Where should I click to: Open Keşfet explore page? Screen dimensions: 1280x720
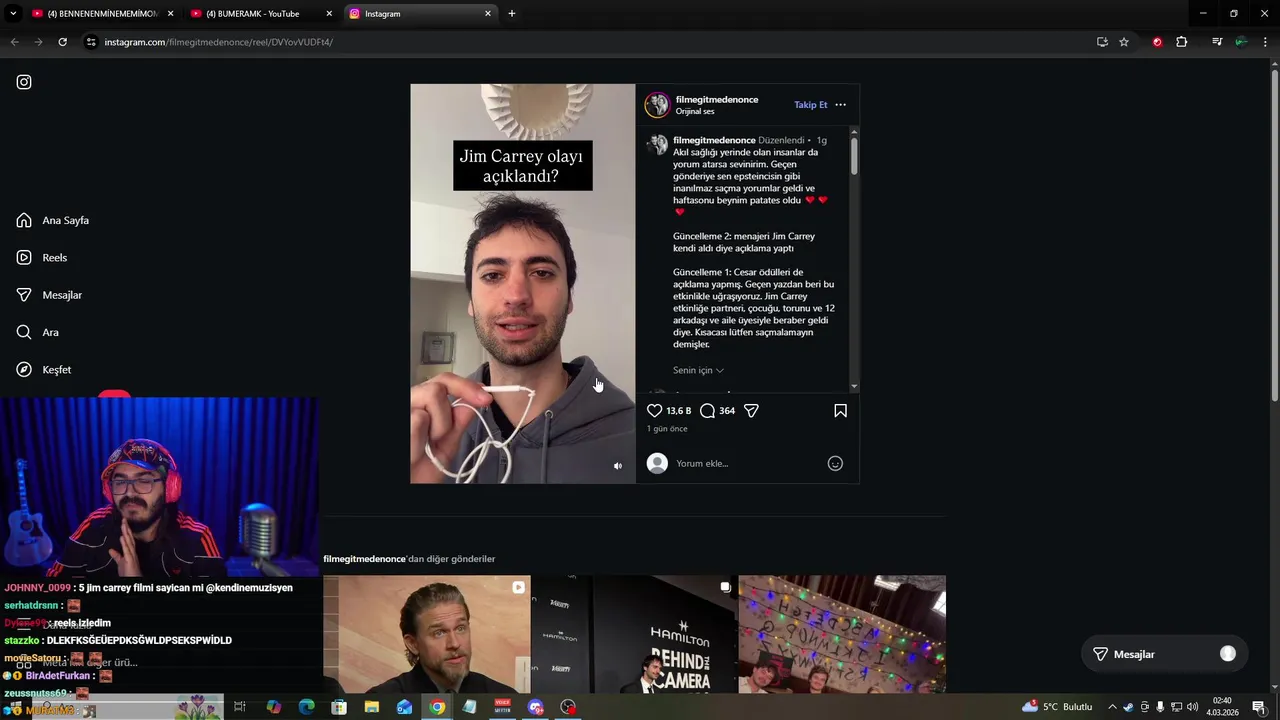click(44, 369)
